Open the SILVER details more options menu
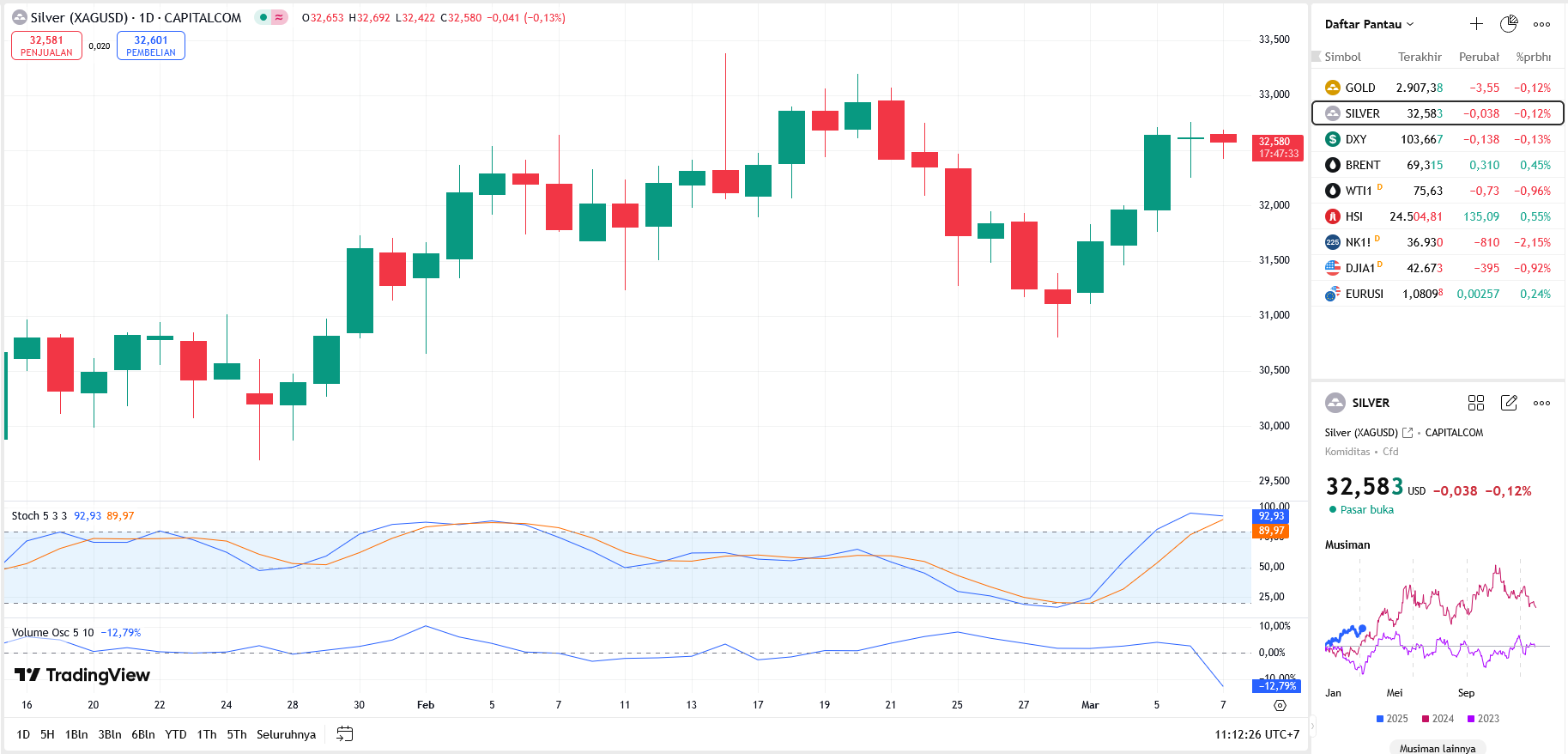 [x=1541, y=403]
